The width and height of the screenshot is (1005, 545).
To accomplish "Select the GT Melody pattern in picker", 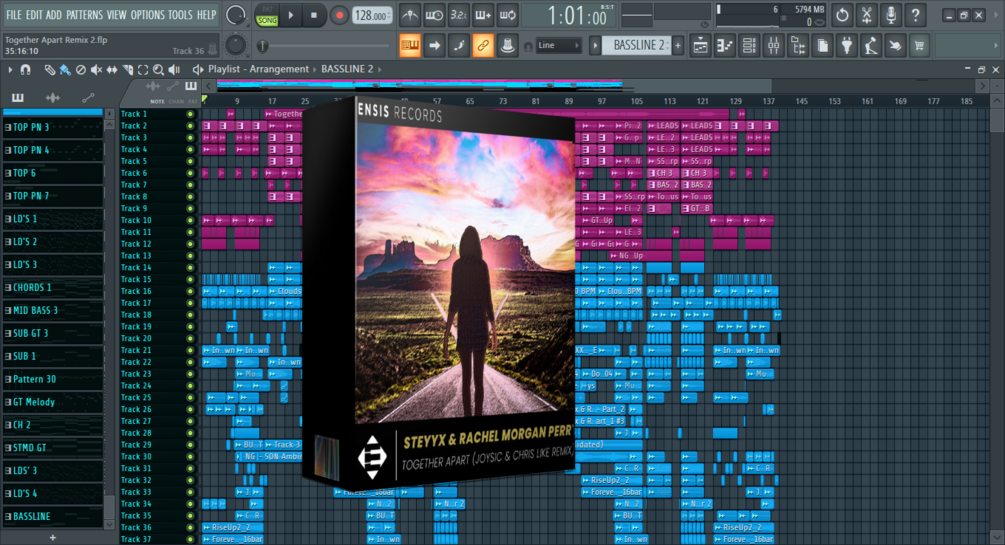I will pyautogui.click(x=53, y=402).
